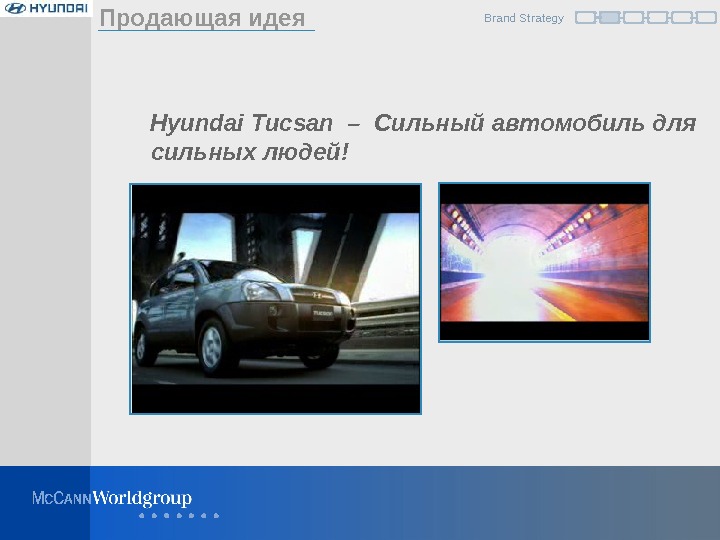Click the bright tunnel video thumbnail

pyautogui.click(x=544, y=262)
